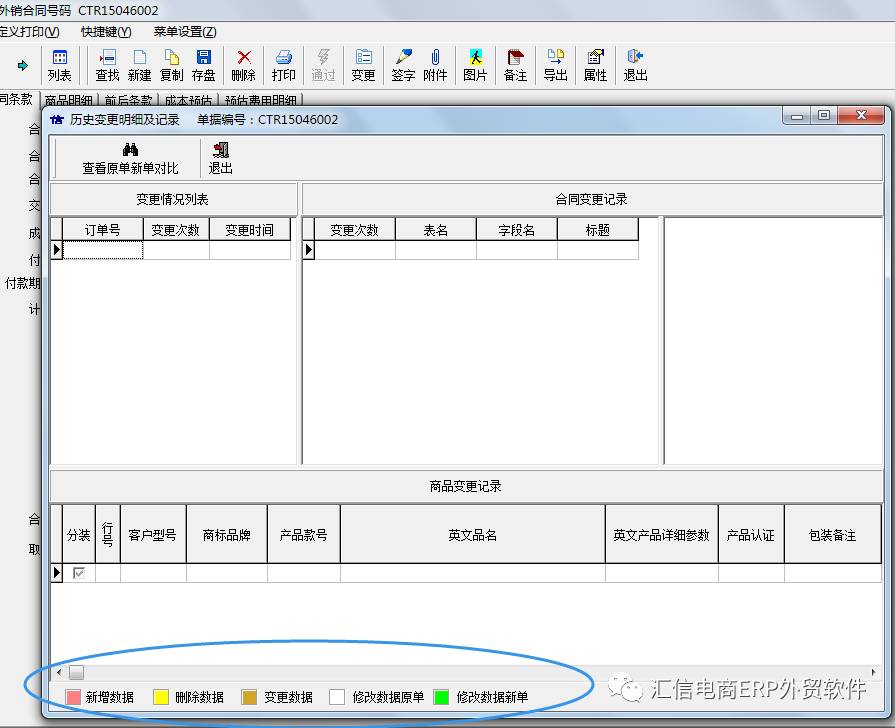Image resolution: width=895 pixels, height=728 pixels.
Task: Select the 订单号 cell in change list
Action: pos(102,250)
